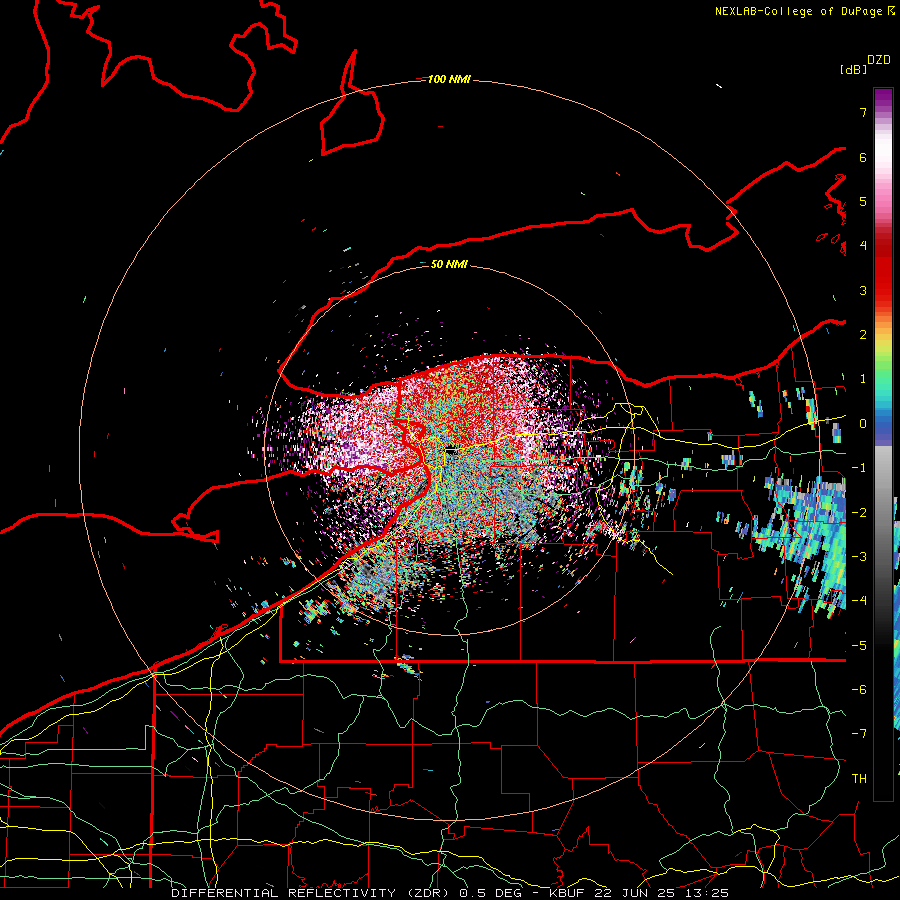Click the 7 value on color scale
Viewport: 900px width, 900px height.
[863, 112]
